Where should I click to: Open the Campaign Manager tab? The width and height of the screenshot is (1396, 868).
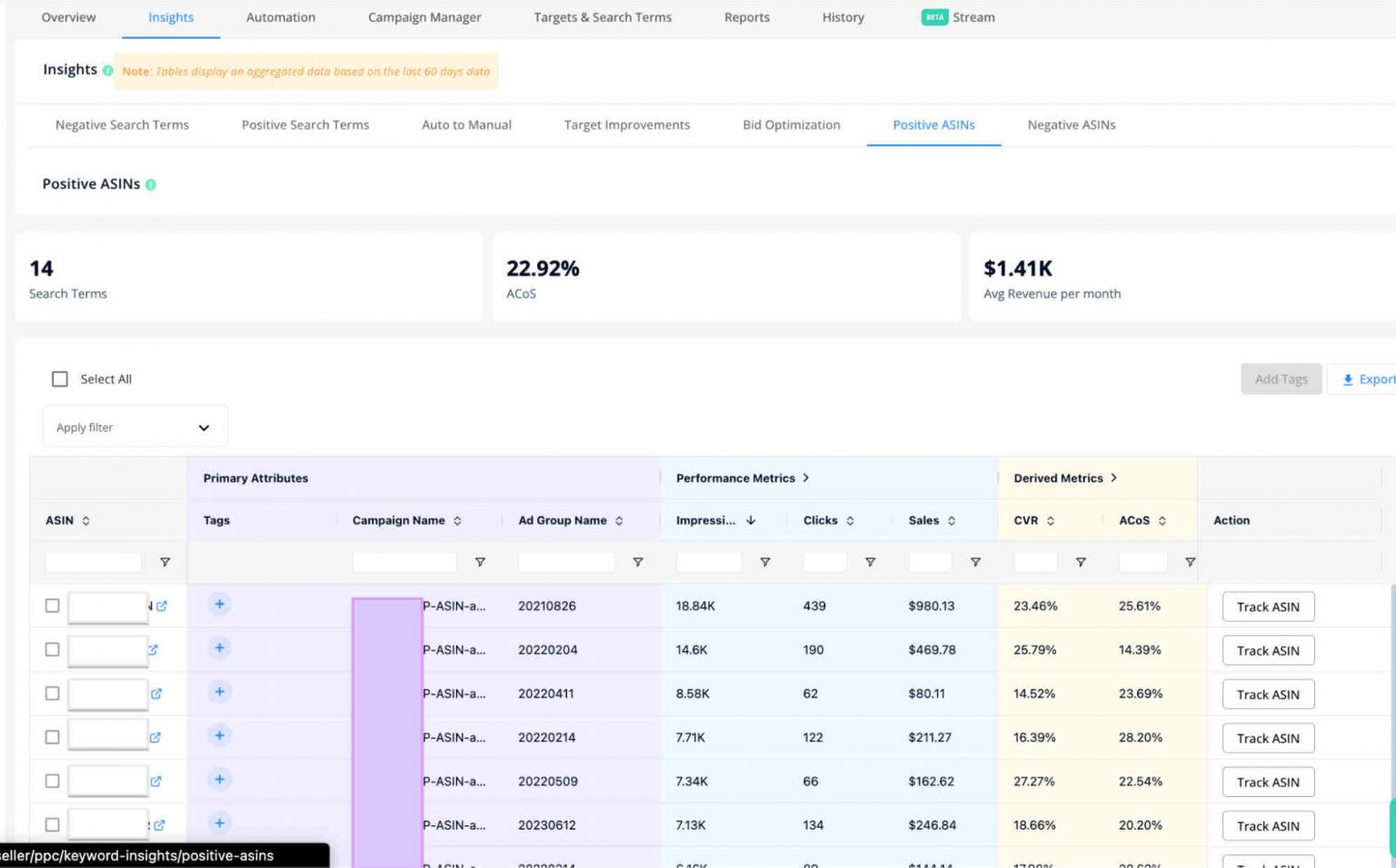[424, 17]
